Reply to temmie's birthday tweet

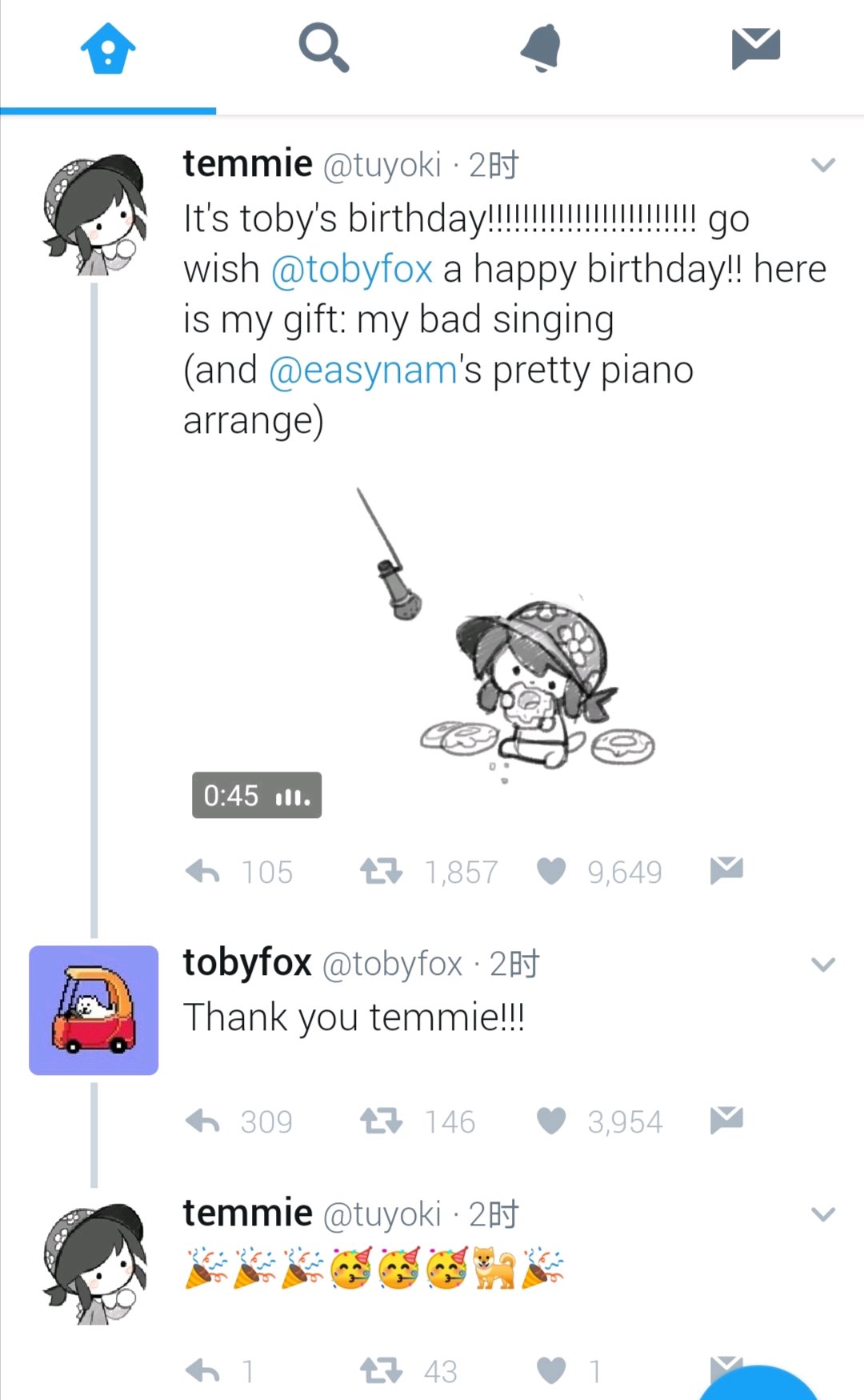[202, 871]
